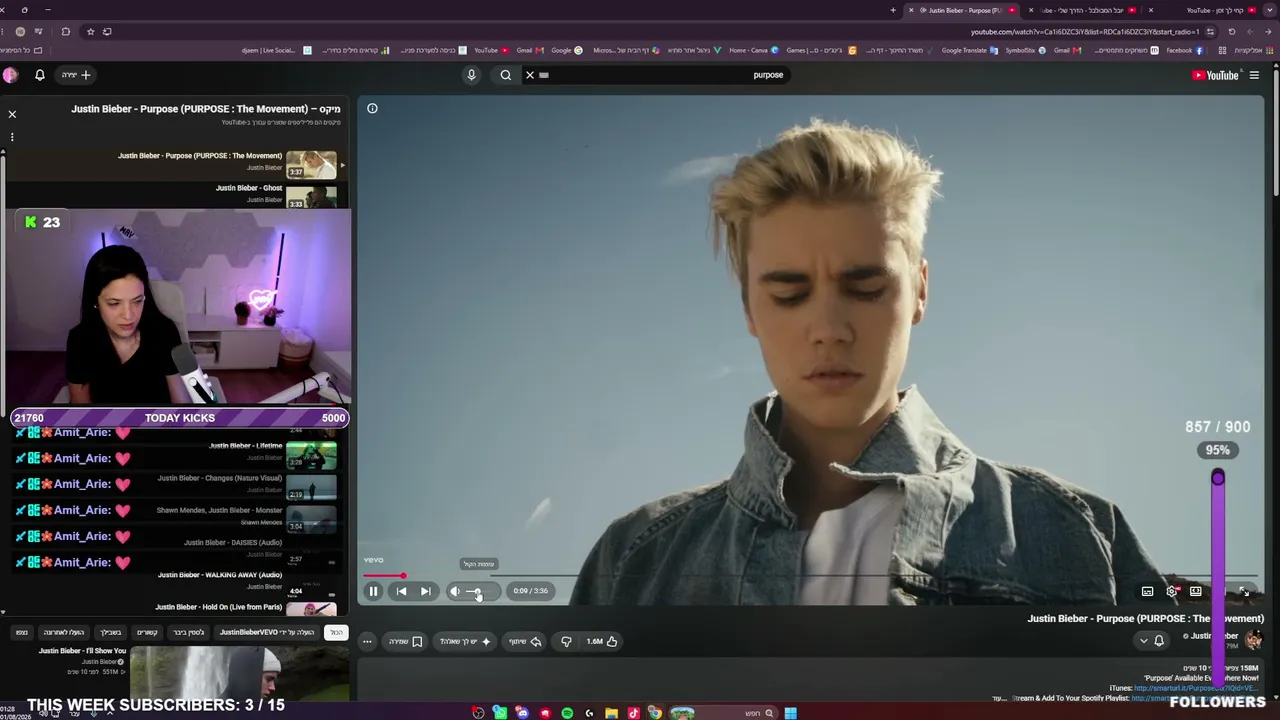Reload the page with the browser refresh icon
Screen dimensions: 1280x720
click(x=1232, y=31)
